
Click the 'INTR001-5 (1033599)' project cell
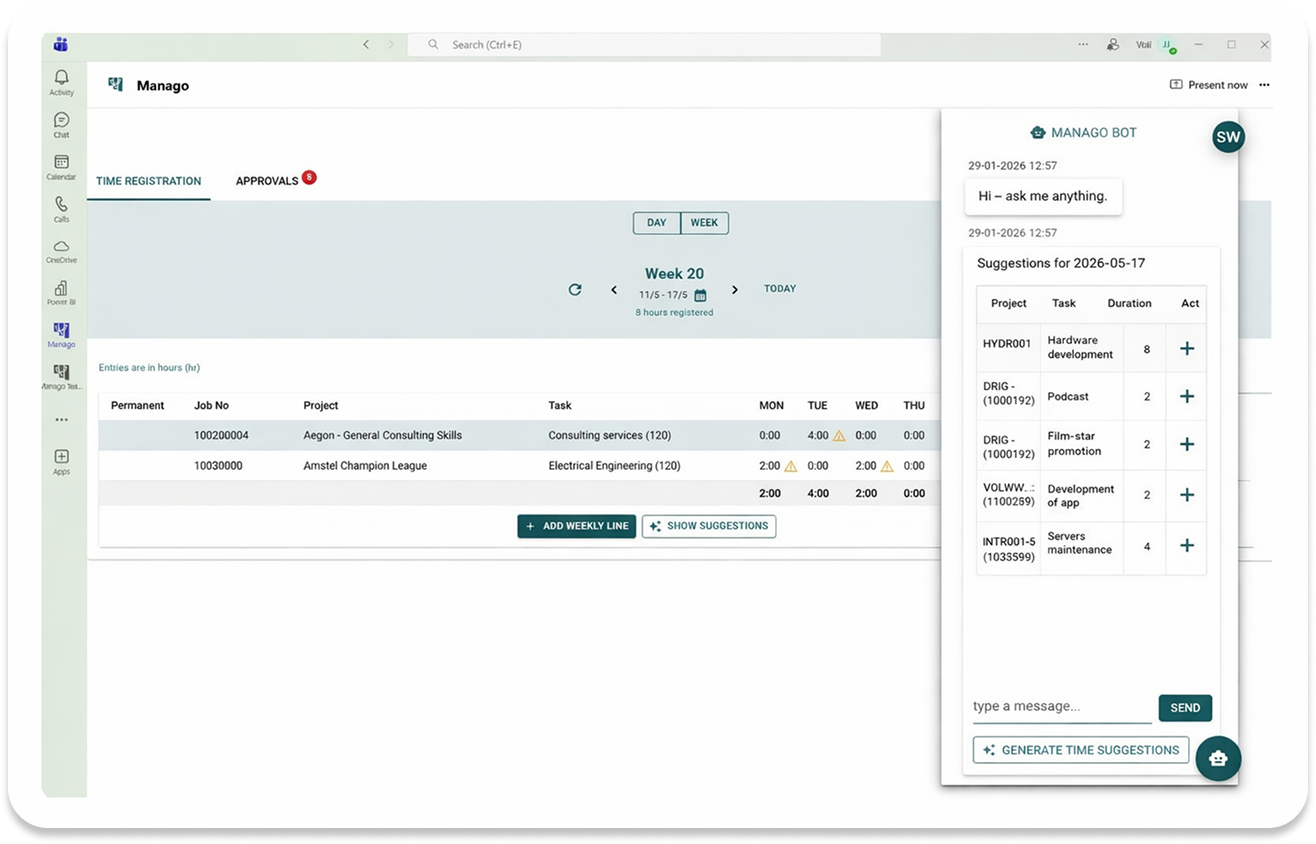(x=1008, y=549)
